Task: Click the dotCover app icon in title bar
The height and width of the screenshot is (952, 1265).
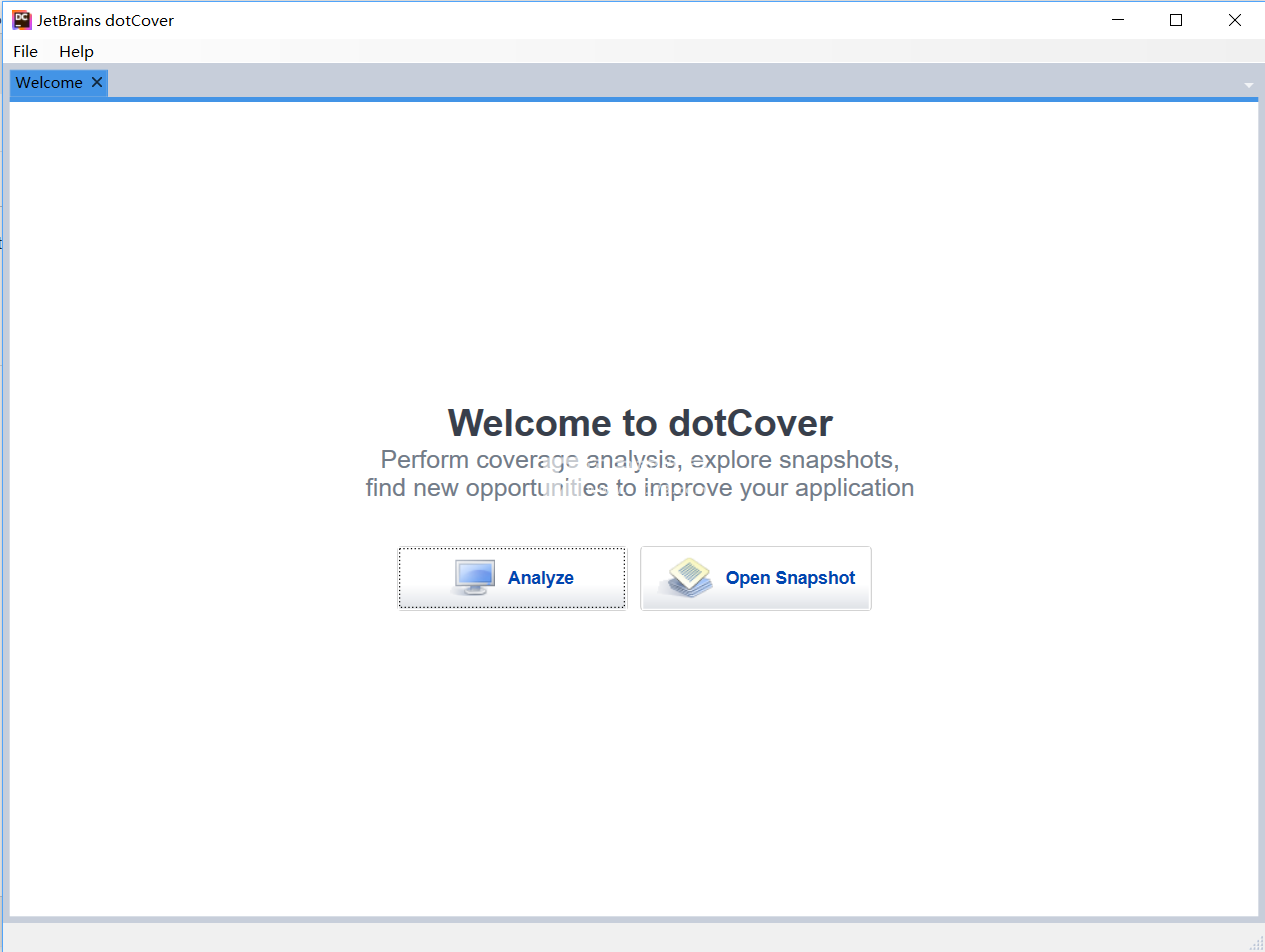Action: pos(21,20)
